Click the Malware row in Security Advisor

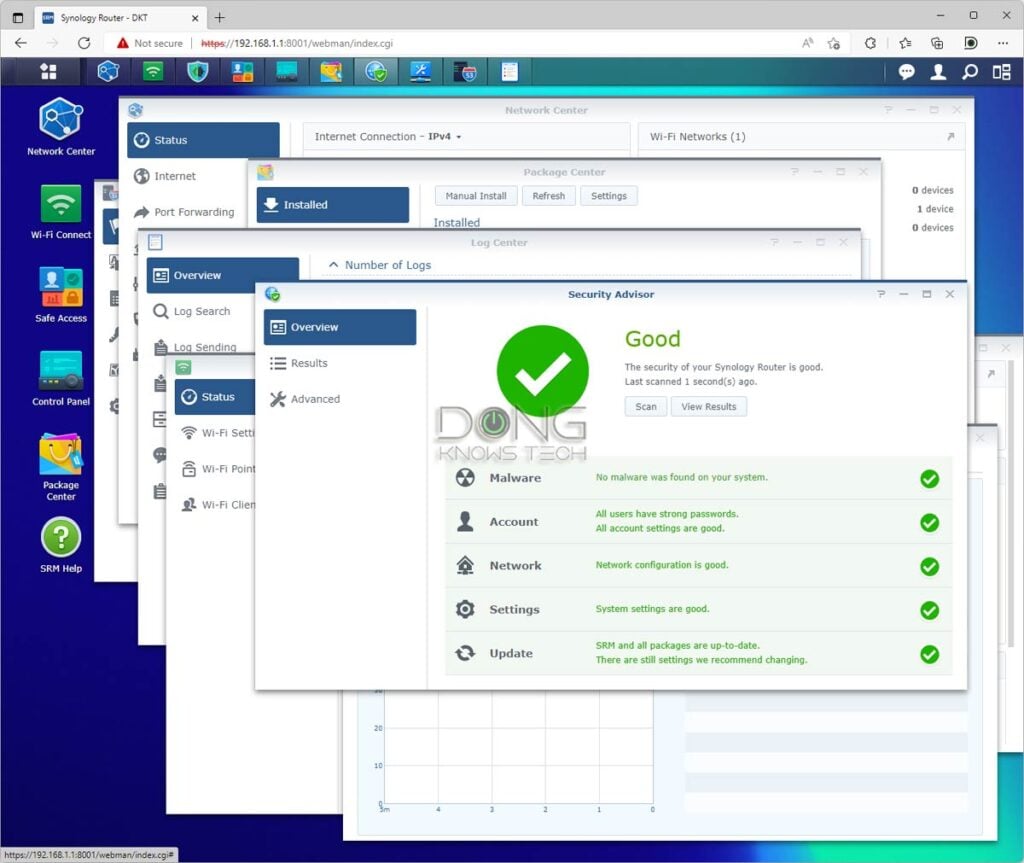698,478
